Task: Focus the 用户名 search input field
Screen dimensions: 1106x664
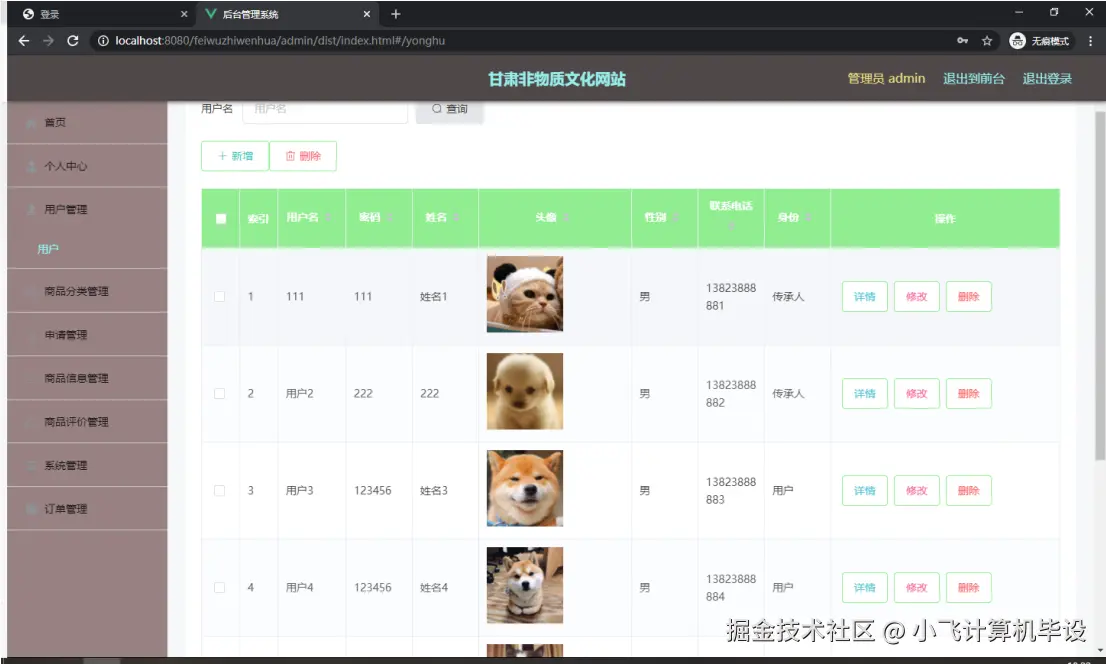Action: coord(324,109)
